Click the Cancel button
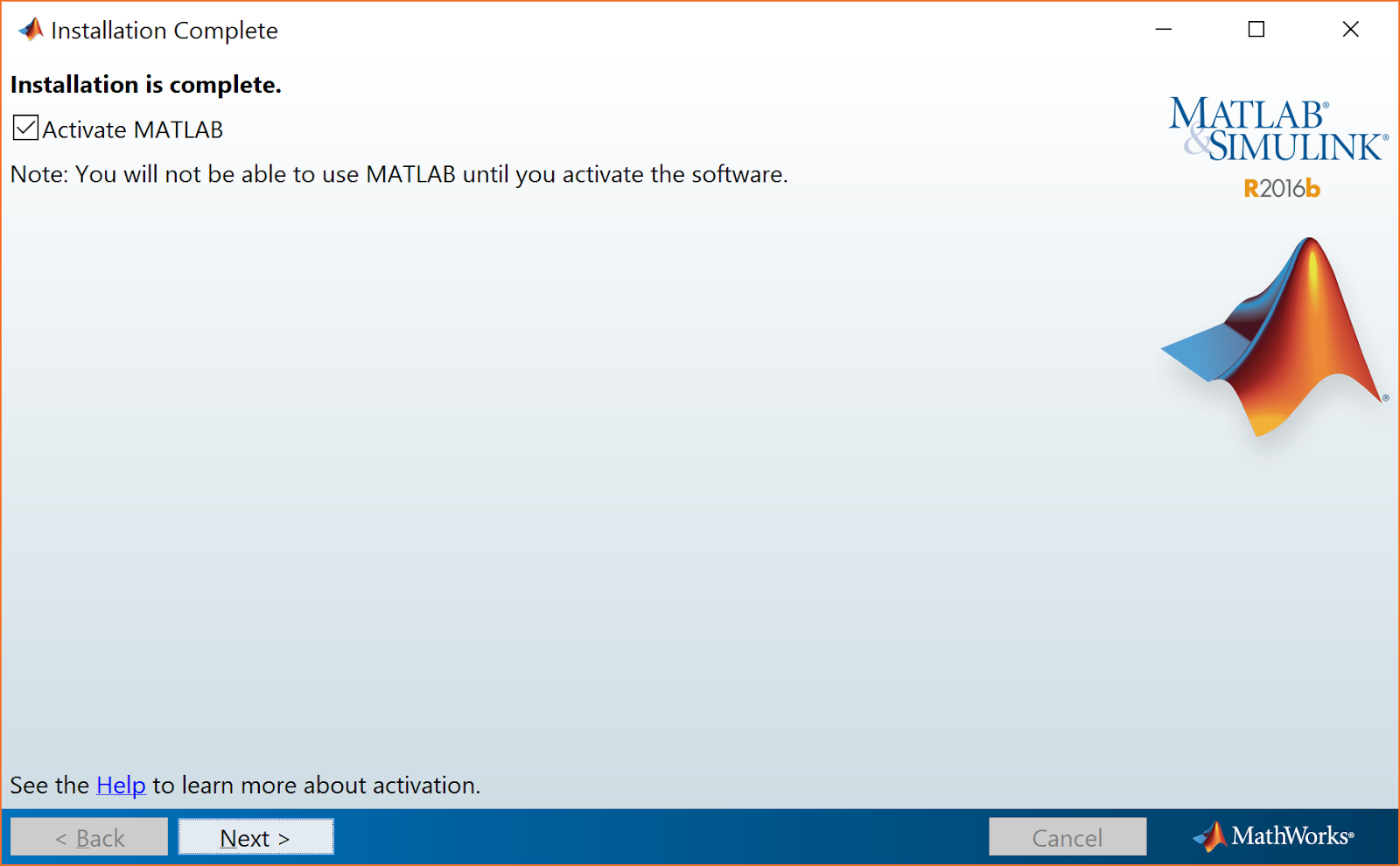 pos(1067,837)
